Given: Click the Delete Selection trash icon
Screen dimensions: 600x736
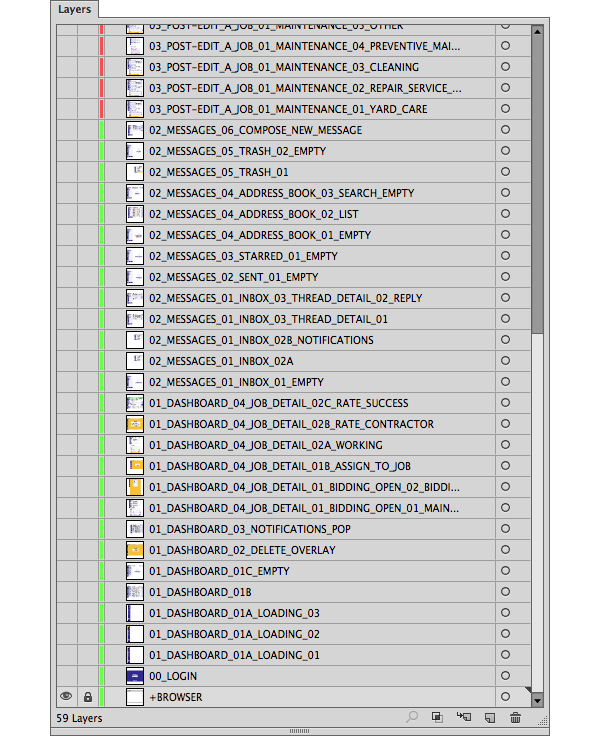Looking at the screenshot, I should click(x=515, y=717).
